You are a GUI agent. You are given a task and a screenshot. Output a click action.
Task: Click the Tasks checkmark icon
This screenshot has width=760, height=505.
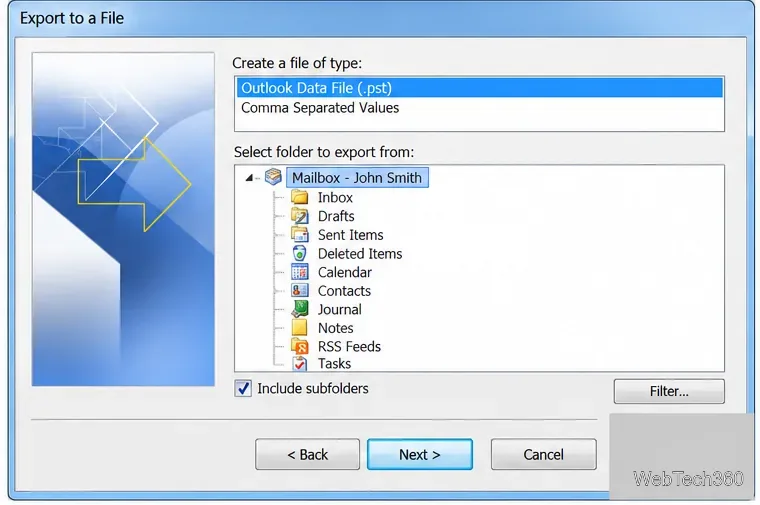point(300,363)
